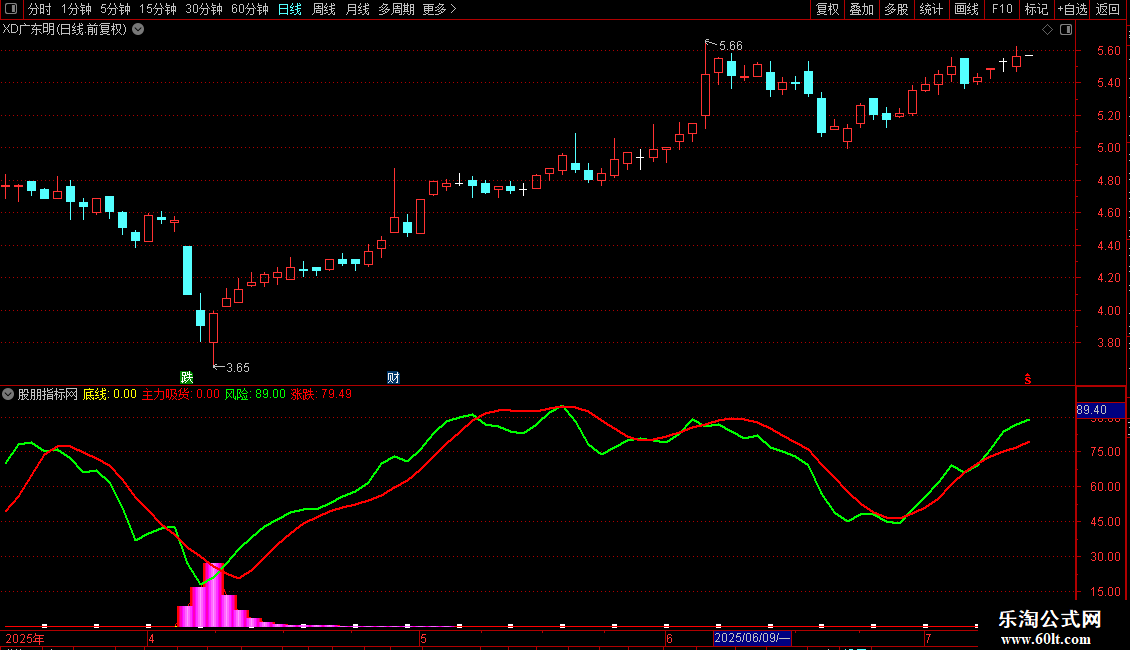
Task: Click month 4 on the time axis
Action: [151, 638]
